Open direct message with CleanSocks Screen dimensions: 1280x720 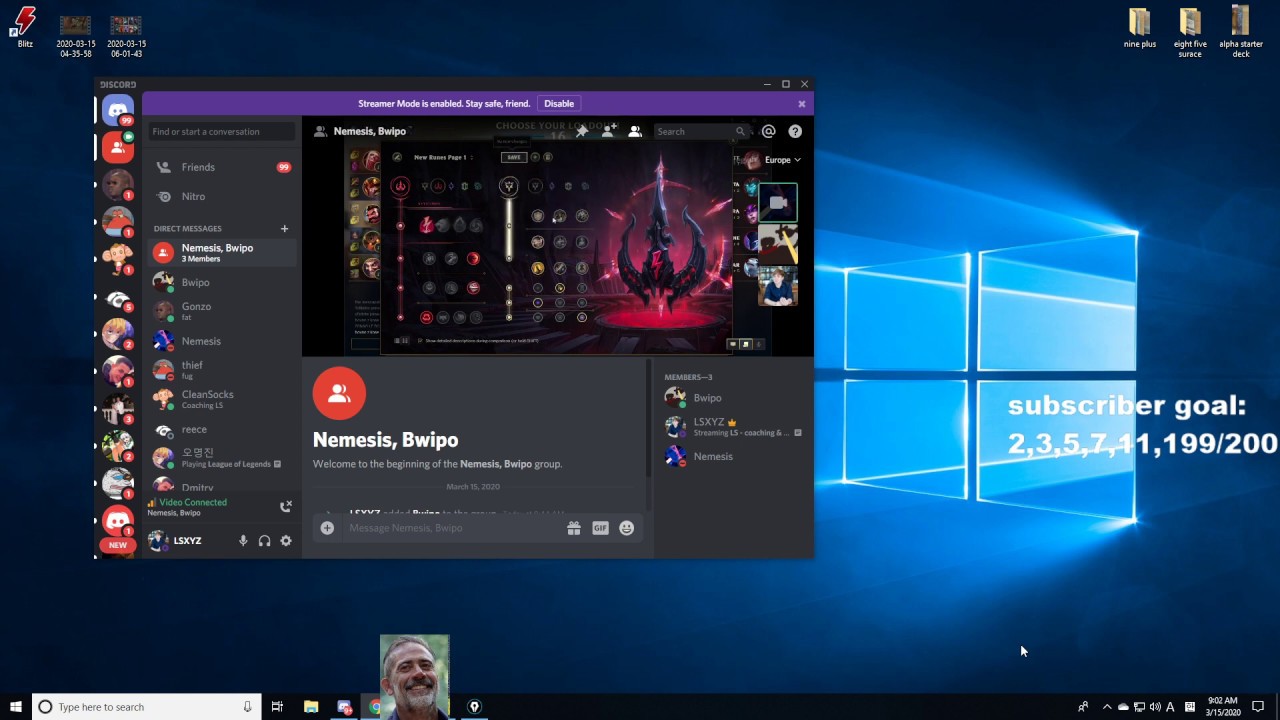tap(222, 399)
